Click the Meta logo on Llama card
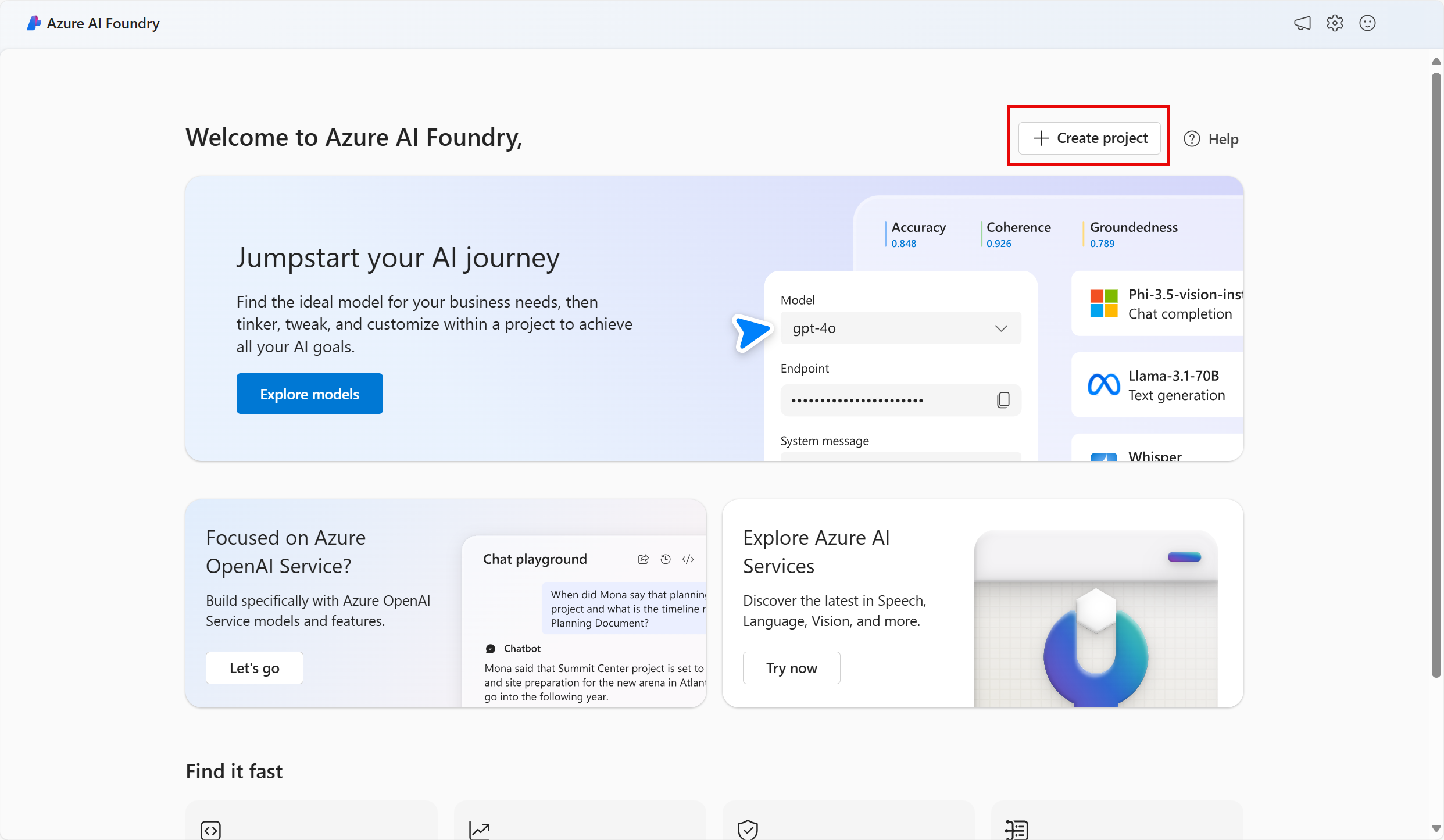 click(x=1103, y=384)
